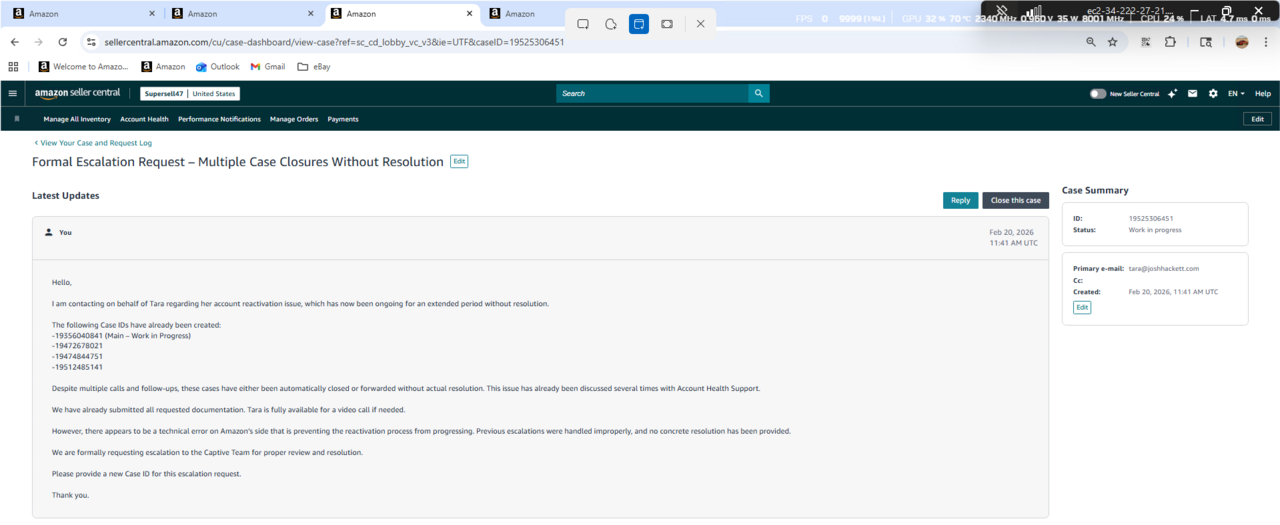Open Manage Orders menu item
This screenshot has width=1280, height=525.
[x=294, y=119]
